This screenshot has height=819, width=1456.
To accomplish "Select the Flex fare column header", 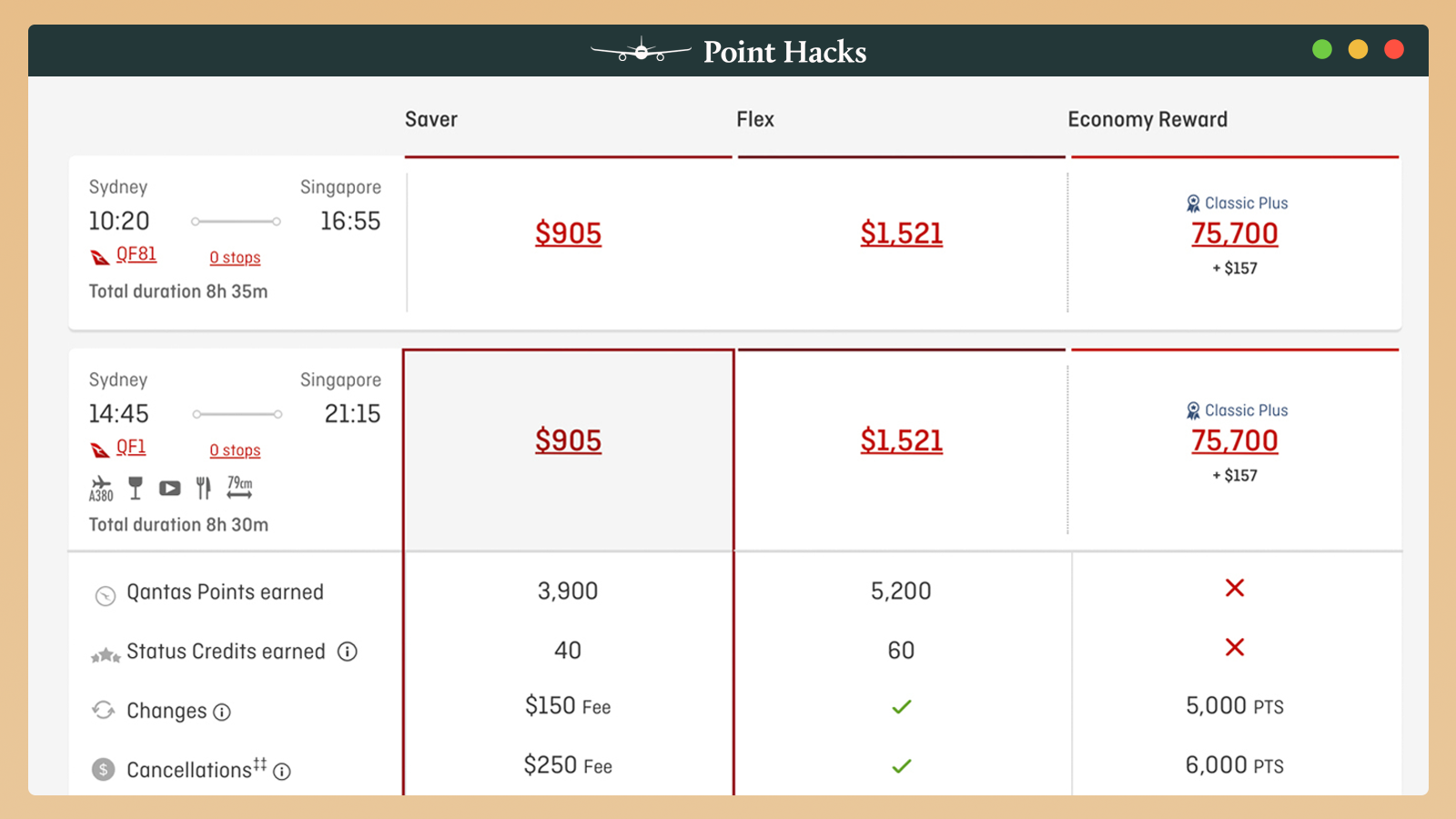I will point(755,120).
